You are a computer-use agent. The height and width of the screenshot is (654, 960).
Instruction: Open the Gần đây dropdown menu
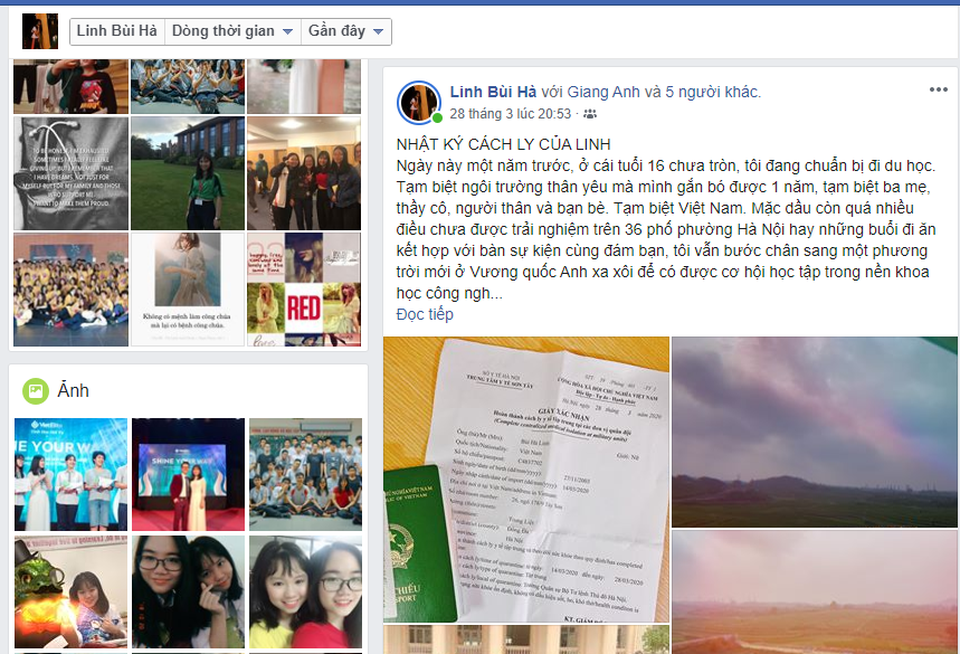point(346,31)
